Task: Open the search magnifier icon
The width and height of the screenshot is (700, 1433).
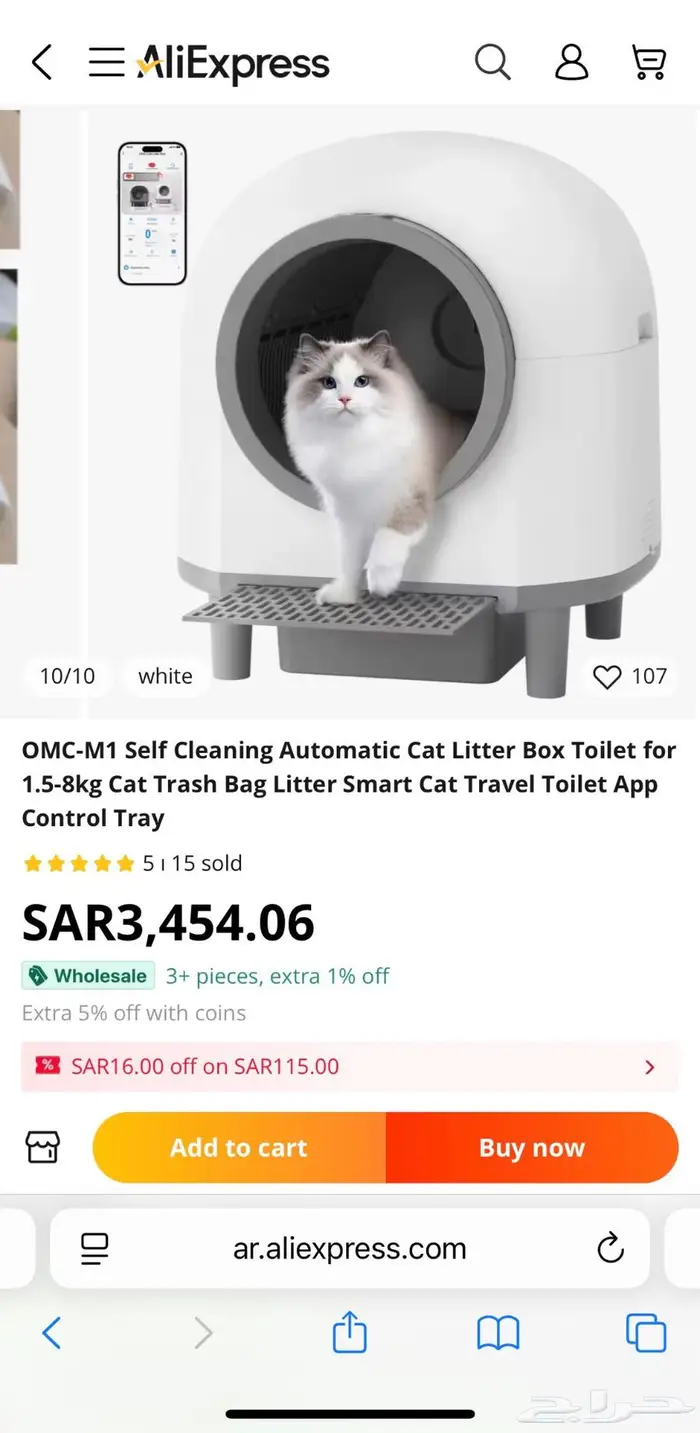Action: [492, 62]
